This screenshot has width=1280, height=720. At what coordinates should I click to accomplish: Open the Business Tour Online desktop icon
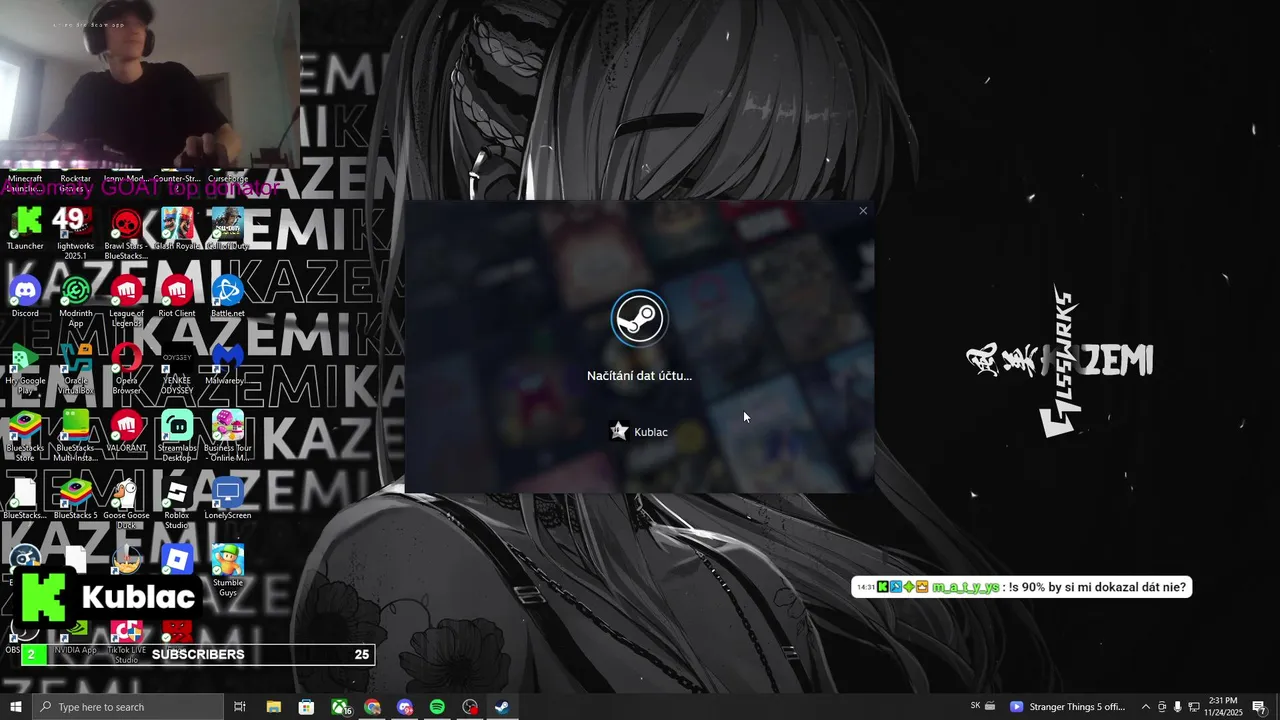[x=227, y=435]
